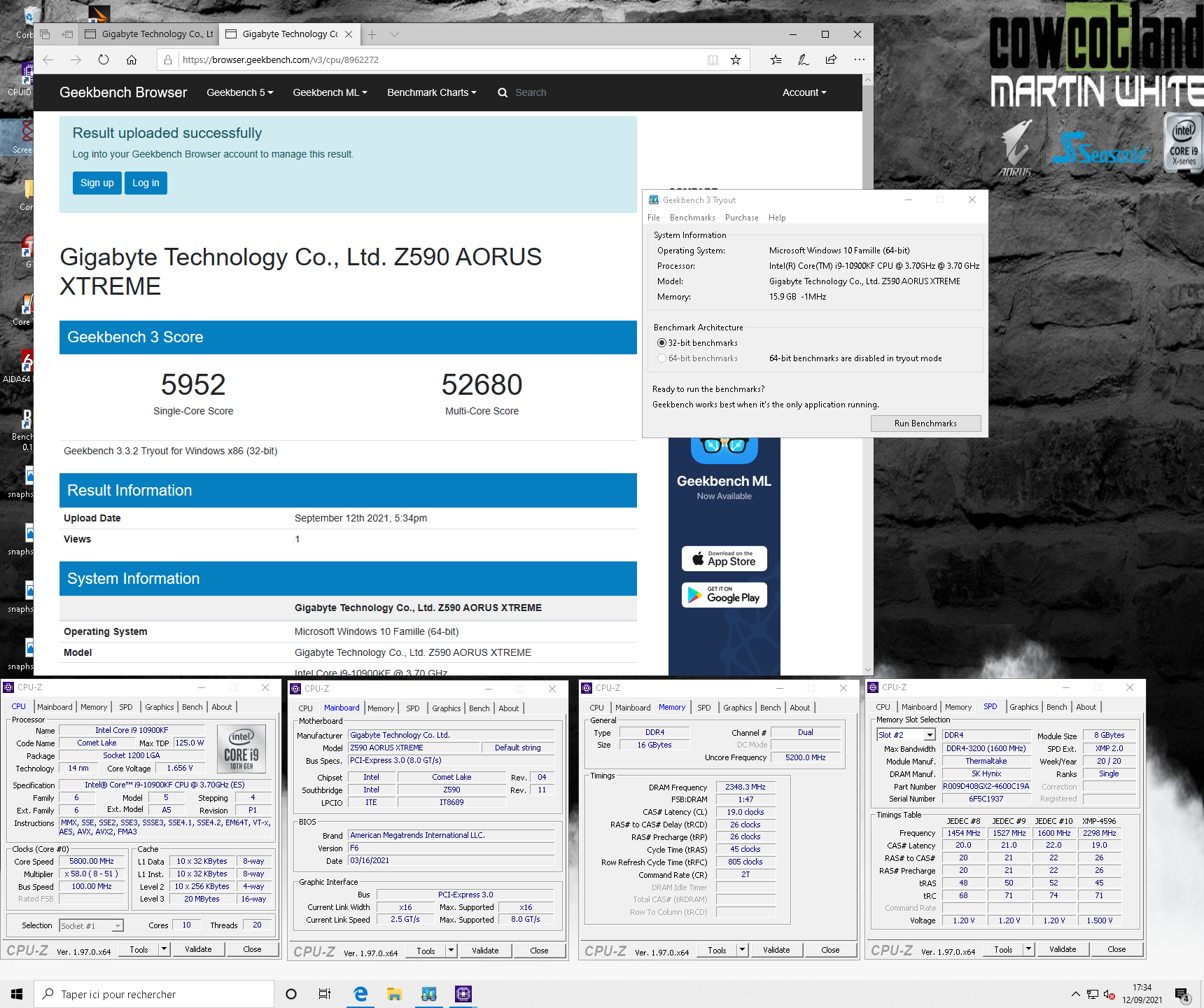1204x1008 pixels.
Task: Click the share page icon
Action: [x=831, y=60]
